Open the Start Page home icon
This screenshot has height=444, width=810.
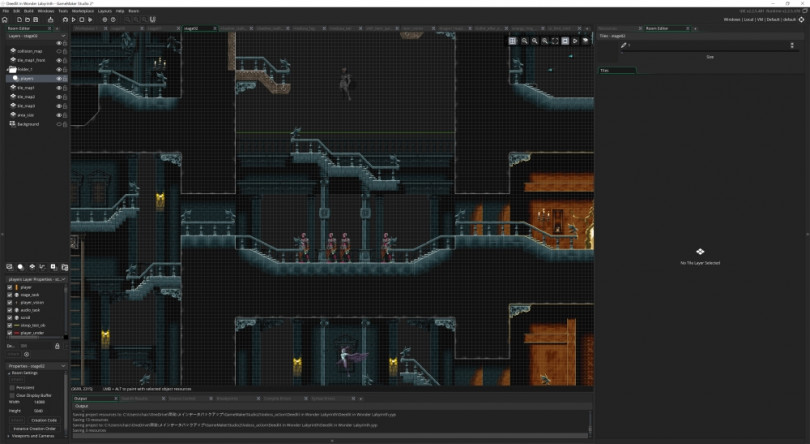[x=5, y=20]
